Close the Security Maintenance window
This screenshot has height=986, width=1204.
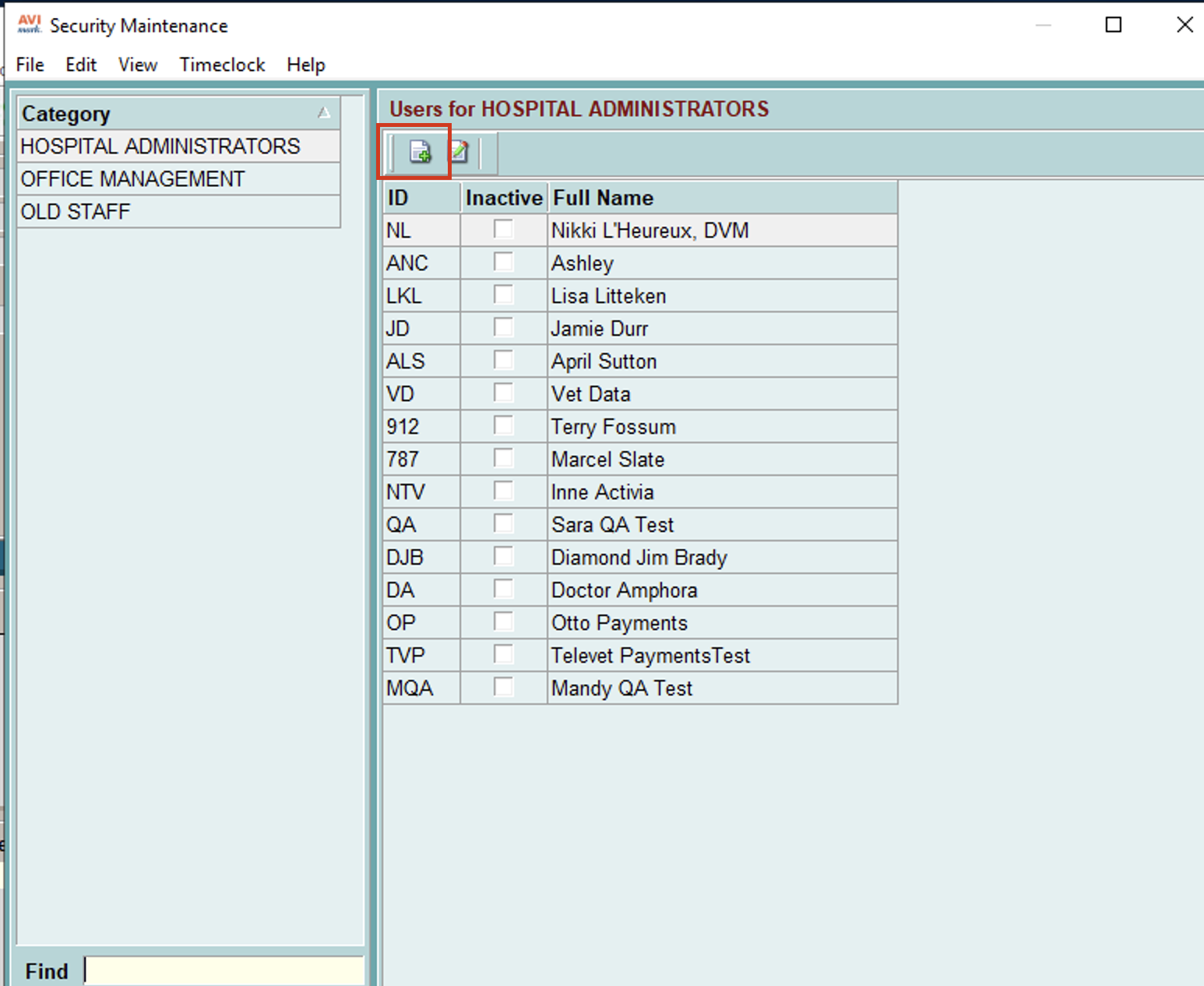click(x=1184, y=25)
